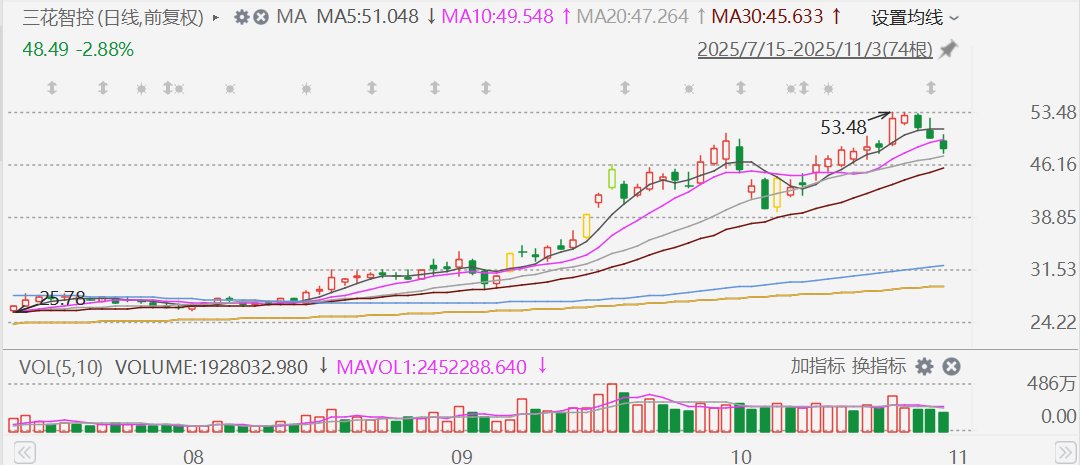This screenshot has height=465, width=1080.
Task: Click the rightmost event marker above candles
Action: (x=931, y=88)
